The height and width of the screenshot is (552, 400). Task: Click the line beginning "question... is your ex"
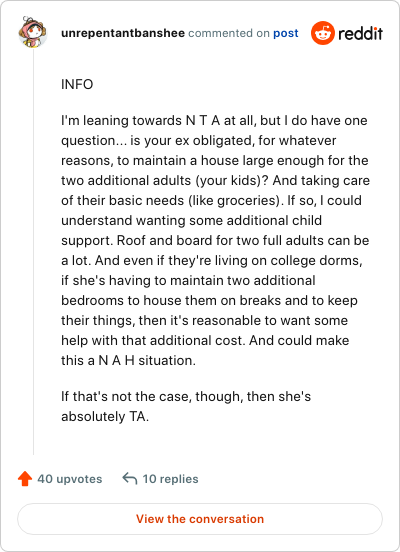click(199, 140)
